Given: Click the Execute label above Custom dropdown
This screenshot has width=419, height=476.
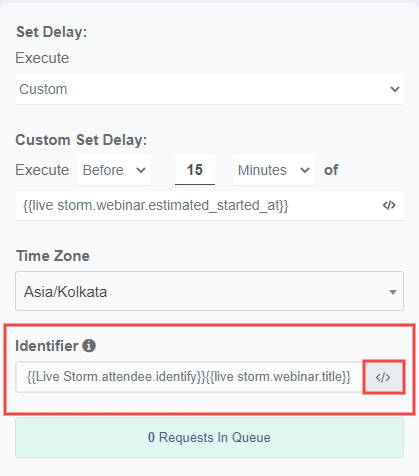Looking at the screenshot, I should [x=42, y=58].
